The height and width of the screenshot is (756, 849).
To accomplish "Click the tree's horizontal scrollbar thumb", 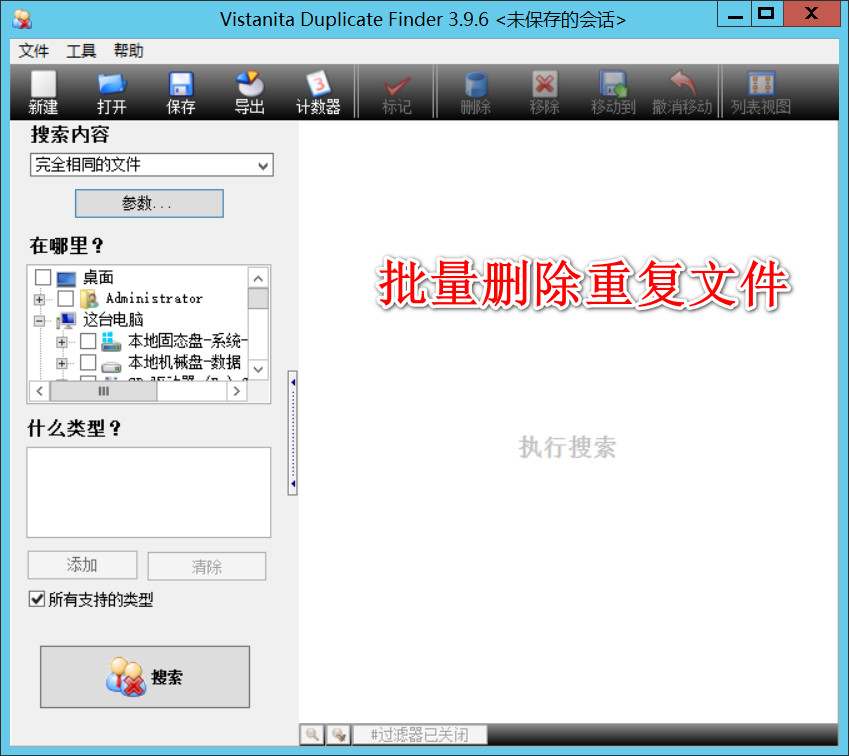I will [103, 391].
